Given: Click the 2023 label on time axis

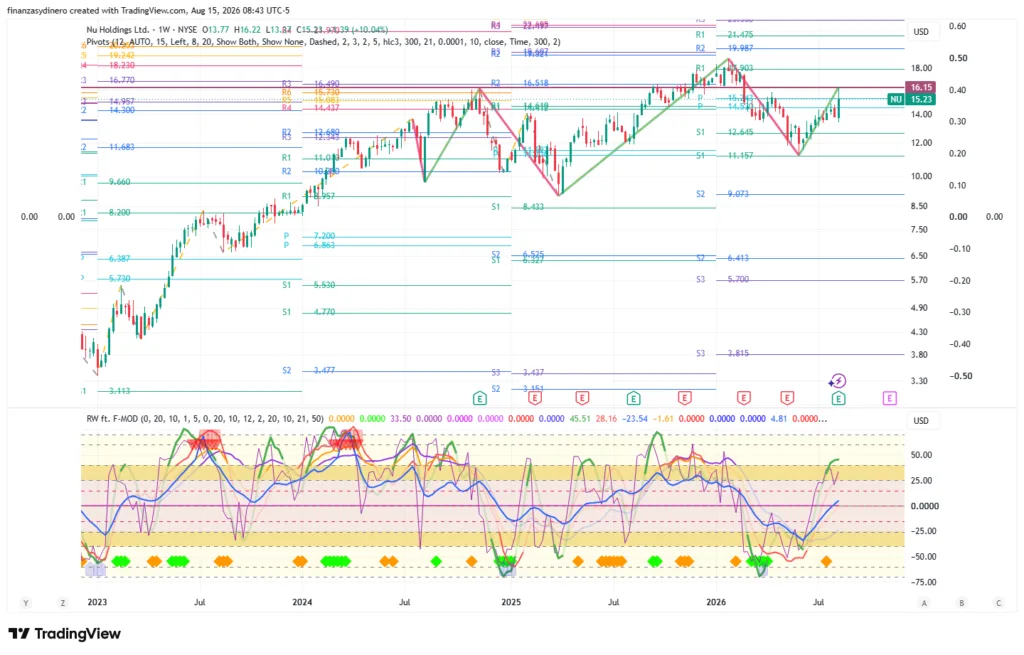Looking at the screenshot, I should coord(97,602).
